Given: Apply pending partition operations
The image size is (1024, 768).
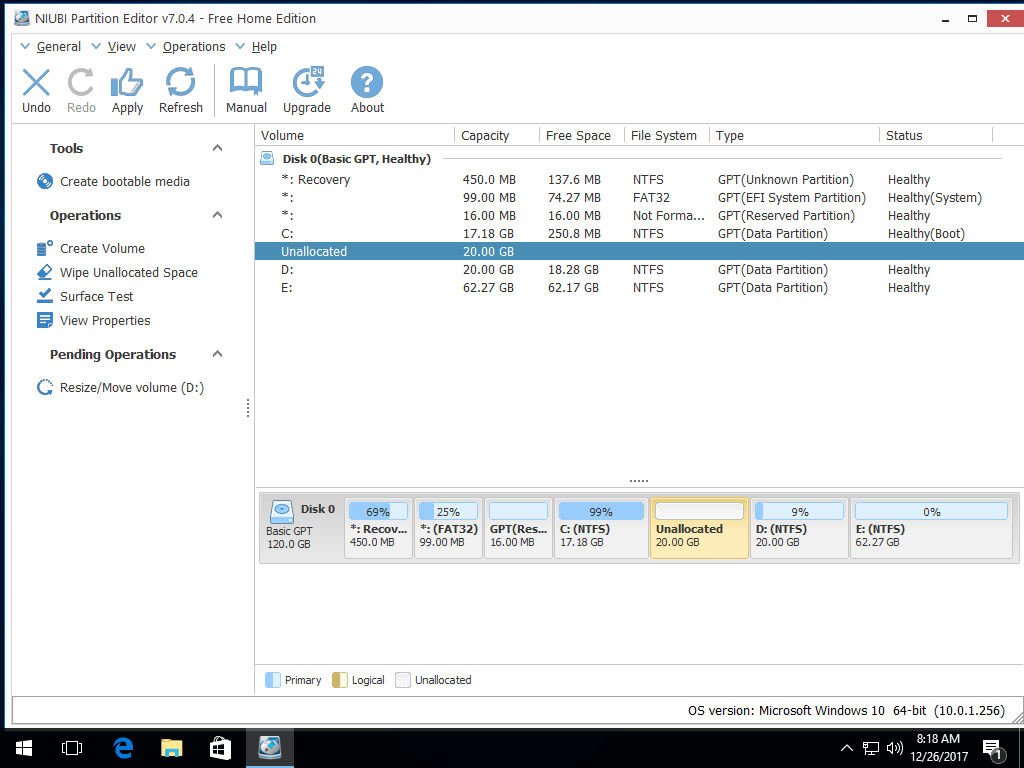Looking at the screenshot, I should click(127, 89).
